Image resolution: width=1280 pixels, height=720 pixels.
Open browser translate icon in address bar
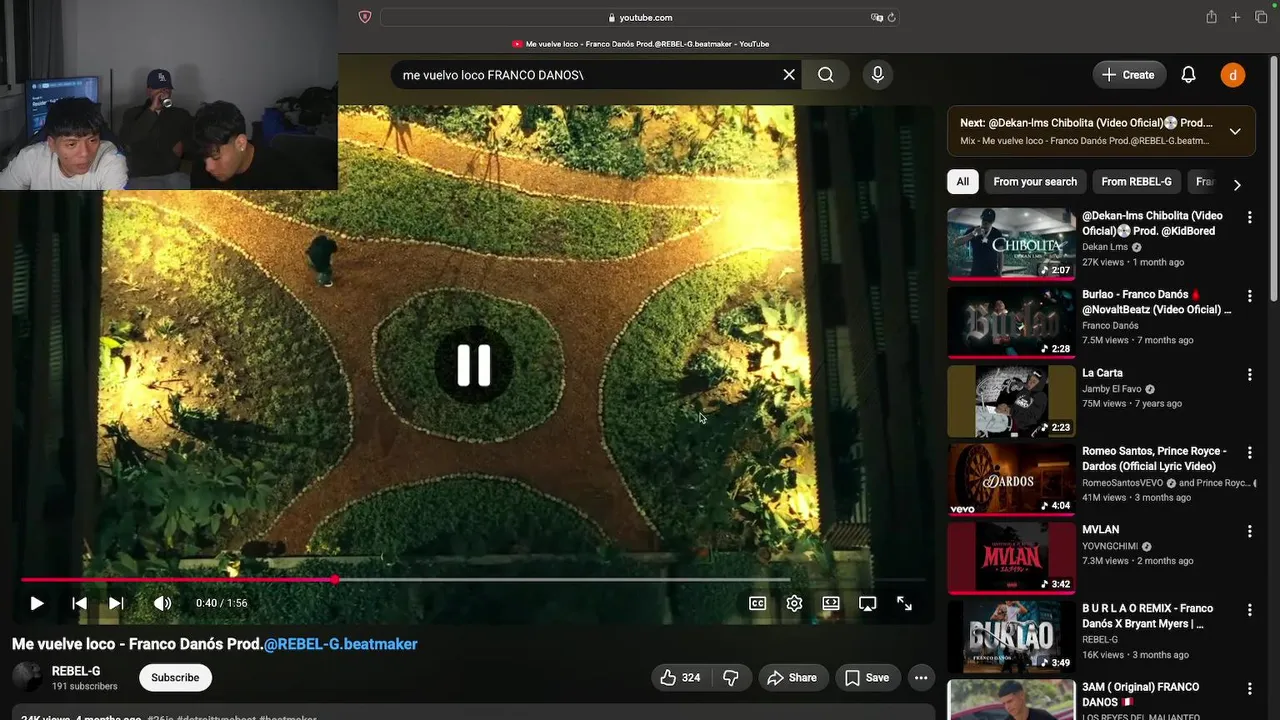tap(876, 17)
